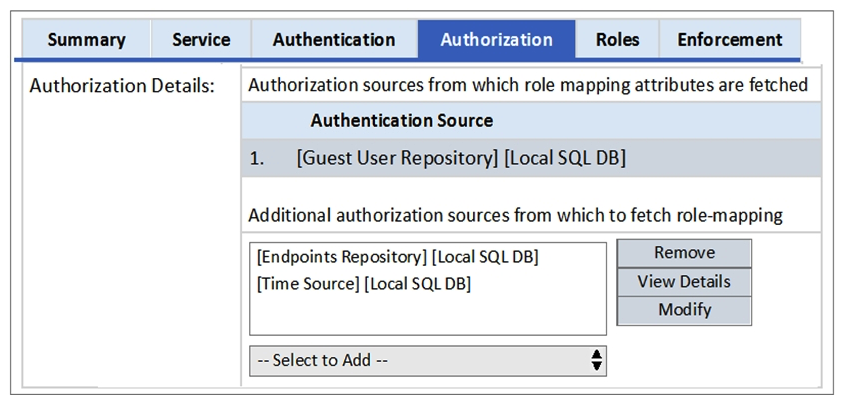This screenshot has width=843, height=404.
Task: Select the Time Source list entry
Action: pos(364,284)
